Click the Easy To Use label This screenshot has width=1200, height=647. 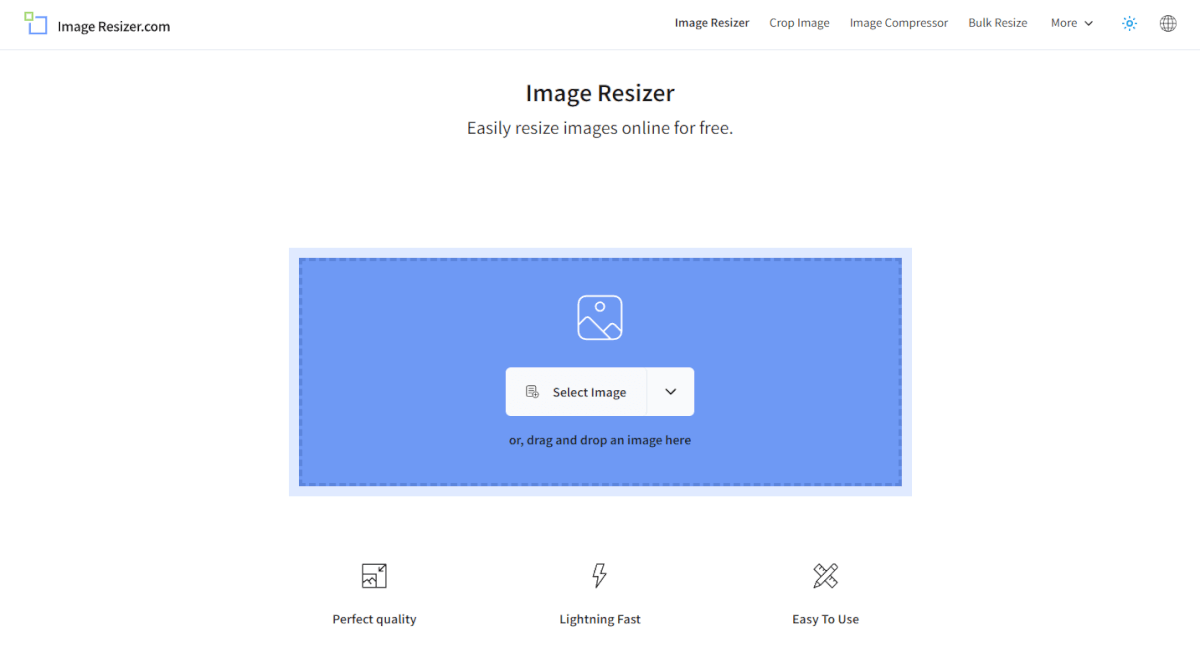825,619
